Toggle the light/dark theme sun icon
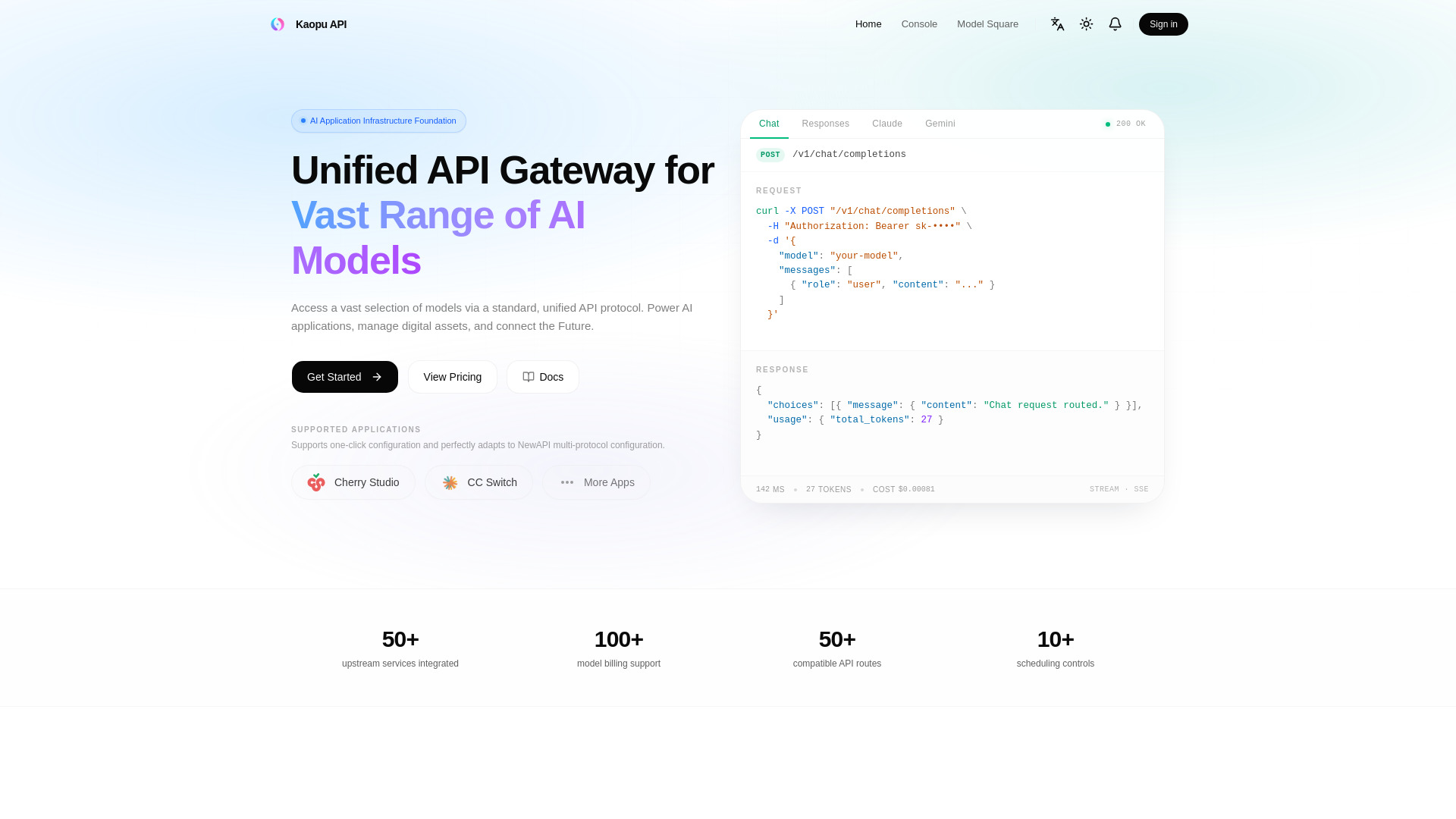Viewport: 1456px width, 819px height. coord(1086,24)
